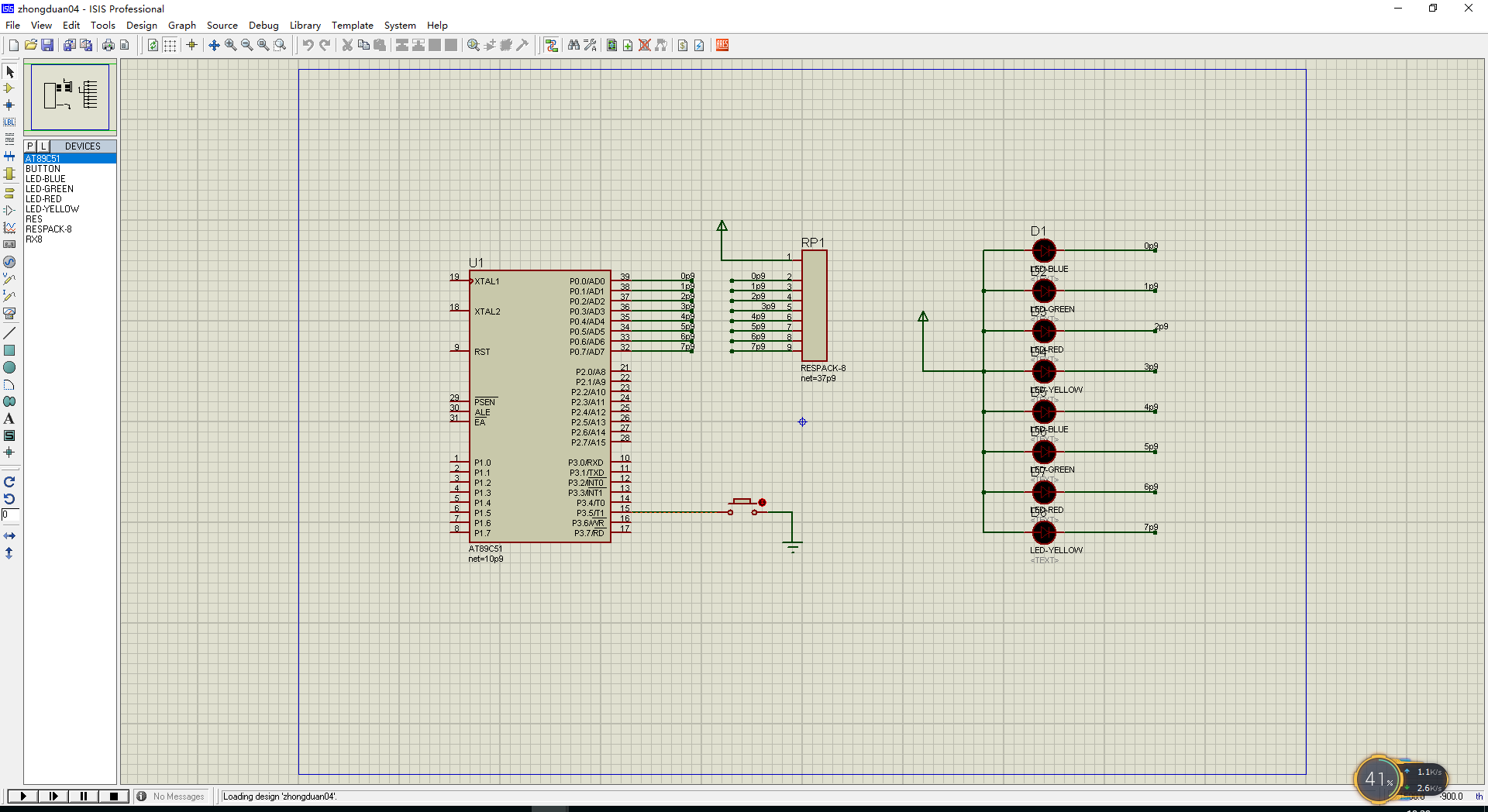The image size is (1488, 812).
Task: Select the Device Pins Mode tool
Action: [x=9, y=210]
